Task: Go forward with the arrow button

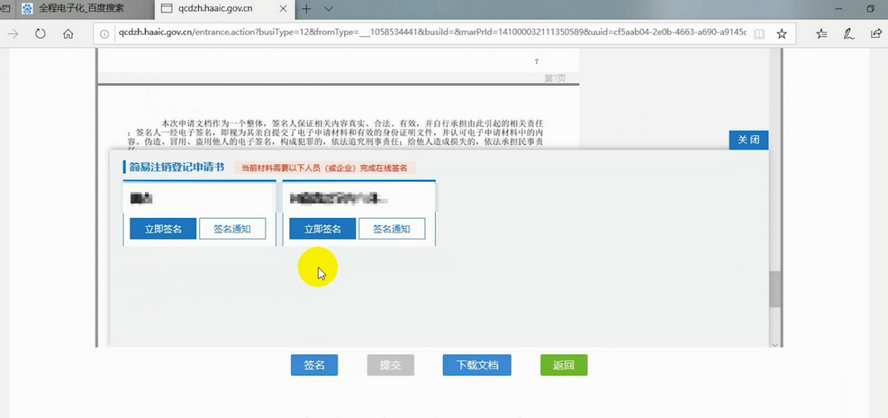Action: pyautogui.click(x=13, y=34)
